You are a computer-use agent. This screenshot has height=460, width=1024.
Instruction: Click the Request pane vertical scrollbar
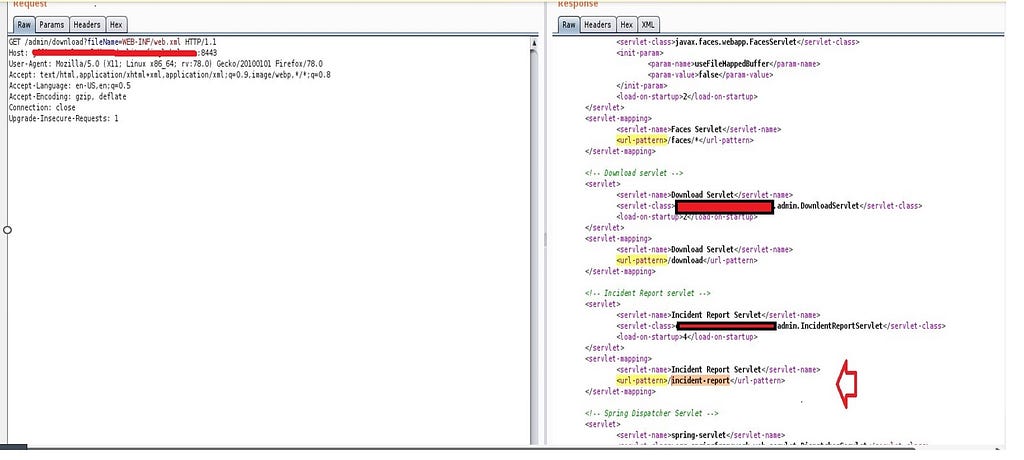point(534,247)
